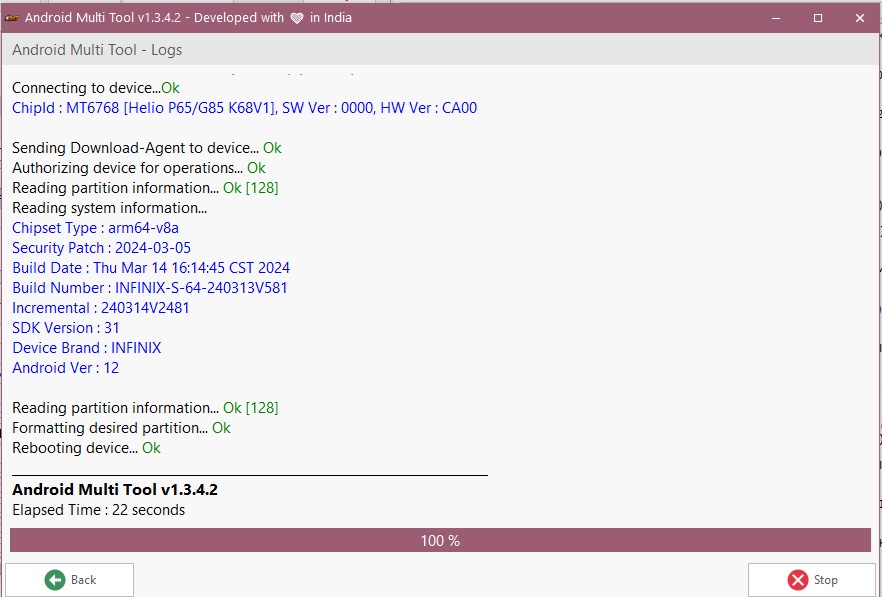Click the 'Build Date' line
The width and height of the screenshot is (882, 597).
[151, 268]
